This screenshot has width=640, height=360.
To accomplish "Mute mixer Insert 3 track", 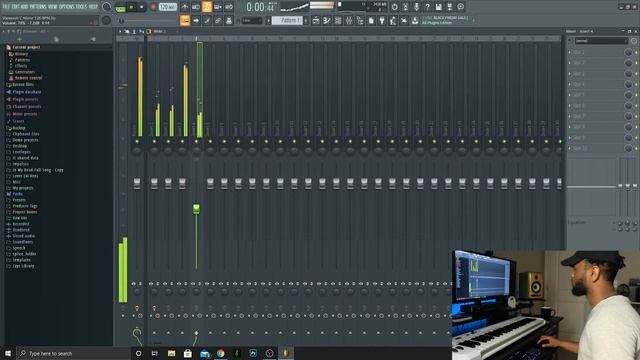I will tap(182, 142).
